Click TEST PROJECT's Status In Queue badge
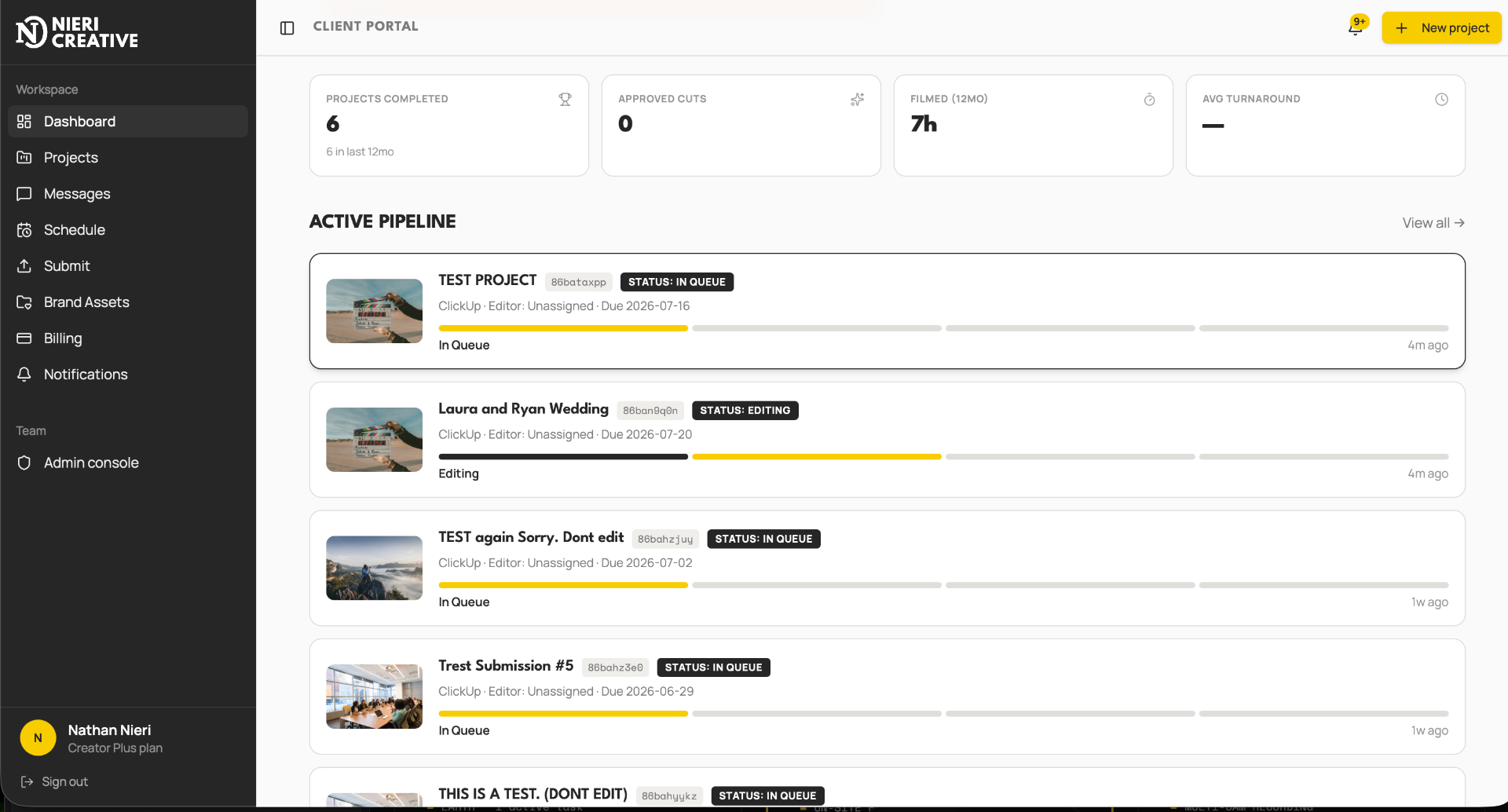 click(x=677, y=282)
